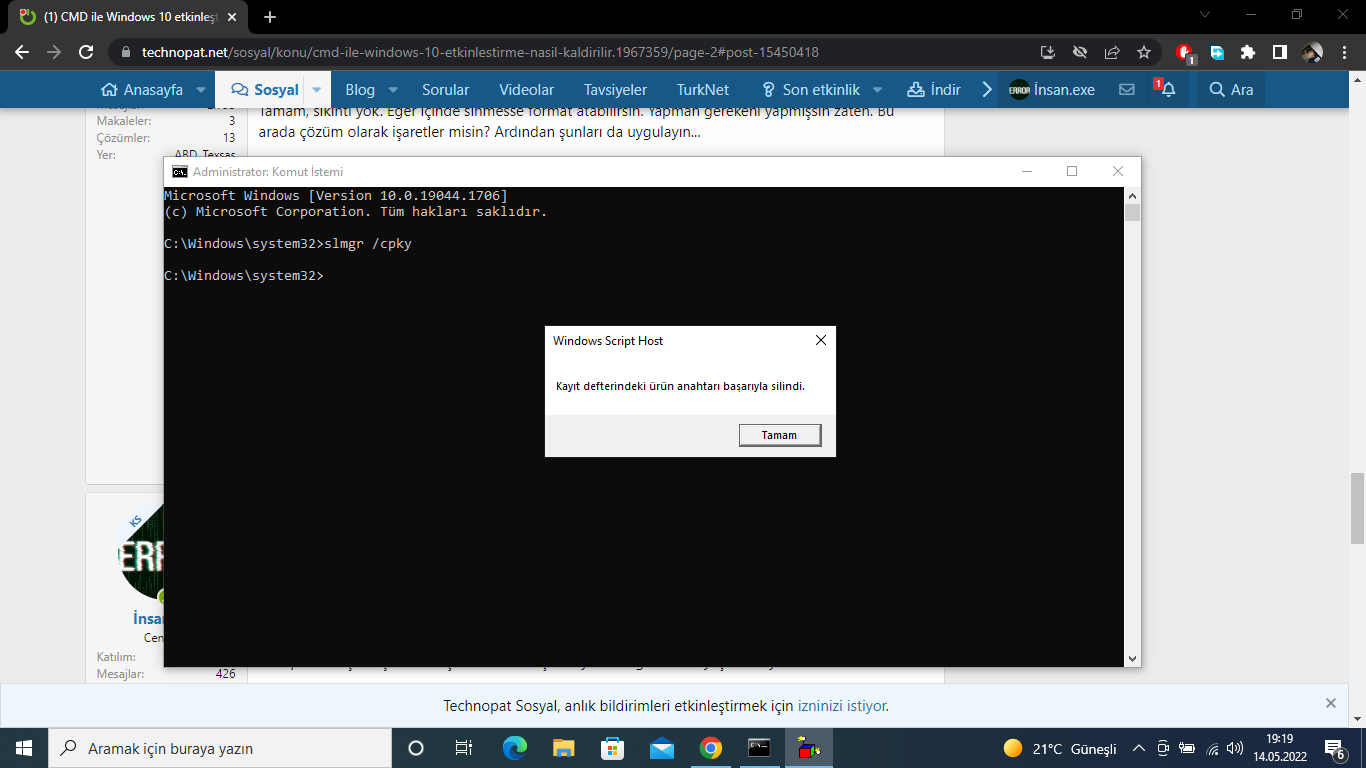Go to Anasayfa in the forum navbar
The height and width of the screenshot is (768, 1366).
coord(143,89)
